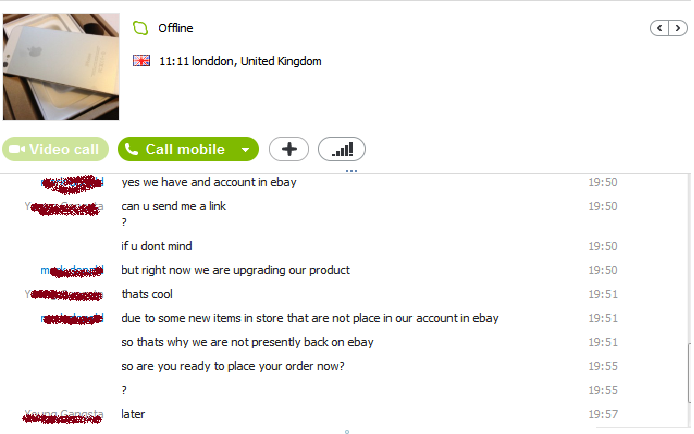Image resolution: width=694 pixels, height=434 pixels.
Task: Expand the Call mobile dropdown arrow
Action: pos(246,150)
